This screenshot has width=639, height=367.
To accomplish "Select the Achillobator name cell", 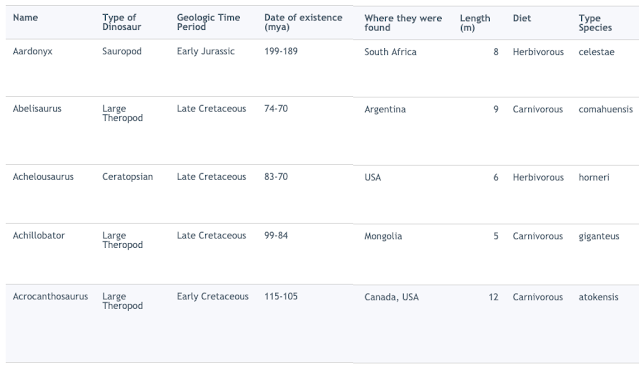I will coord(39,235).
